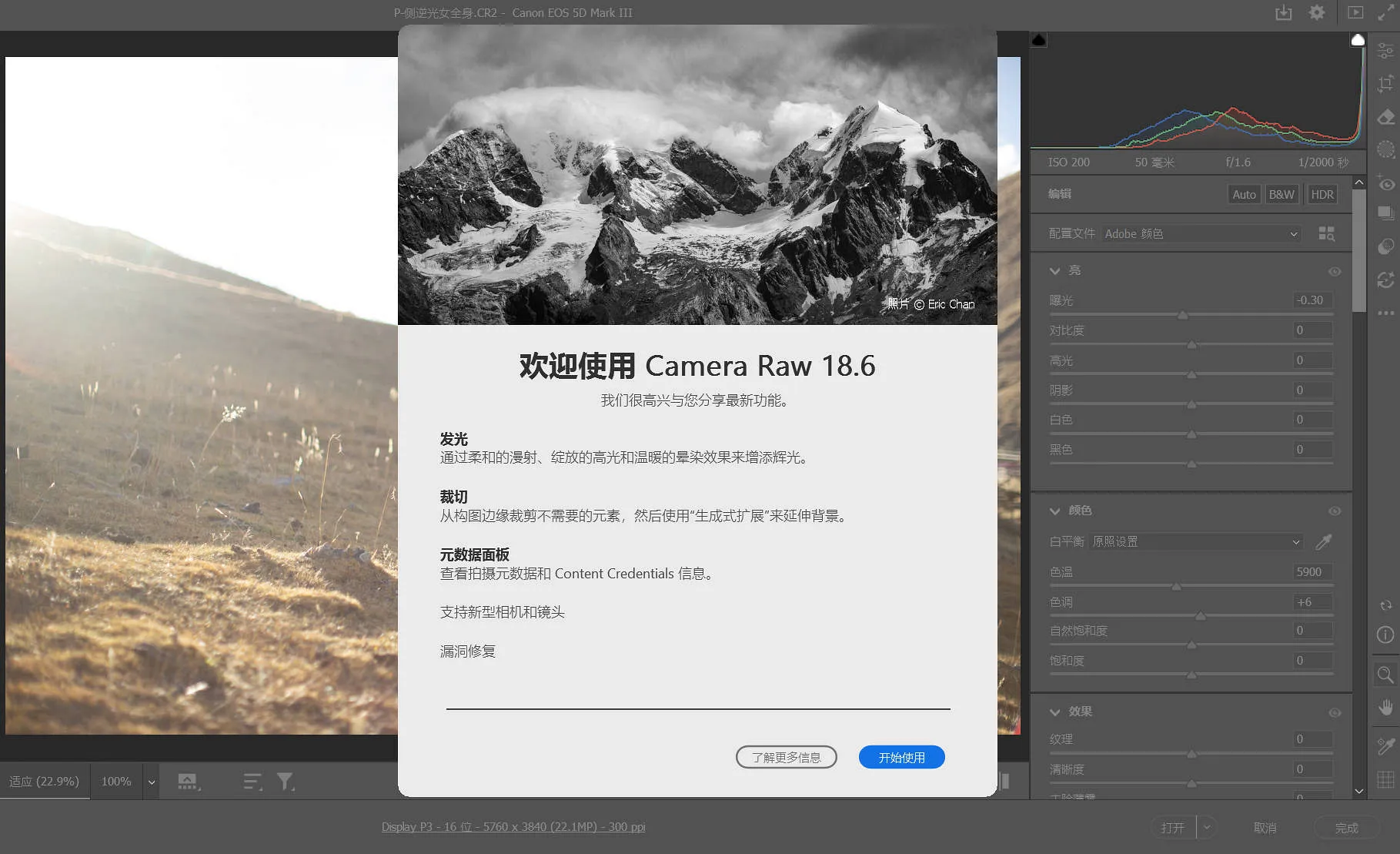
Task: Toggle visibility eye for 颜色 panel
Action: [1335, 511]
